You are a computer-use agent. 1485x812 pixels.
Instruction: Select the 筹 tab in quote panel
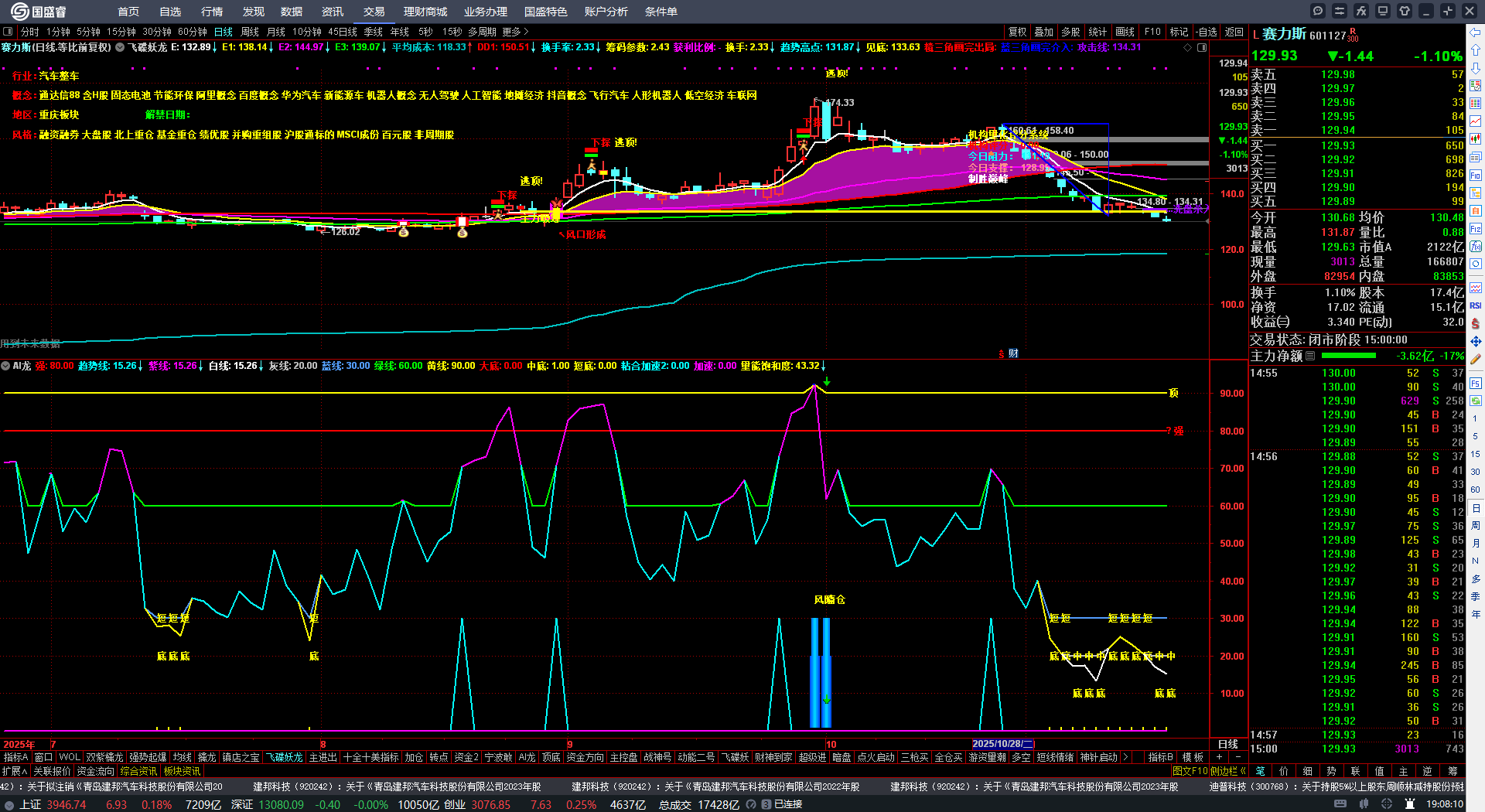click(x=1453, y=771)
